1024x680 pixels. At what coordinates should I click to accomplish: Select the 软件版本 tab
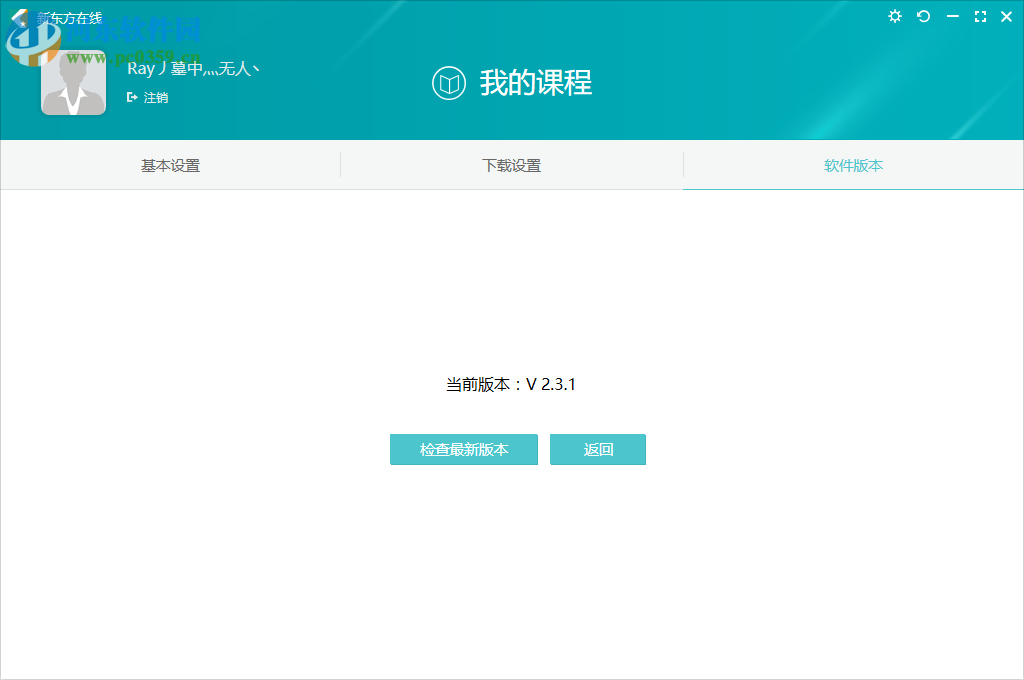pyautogui.click(x=853, y=165)
